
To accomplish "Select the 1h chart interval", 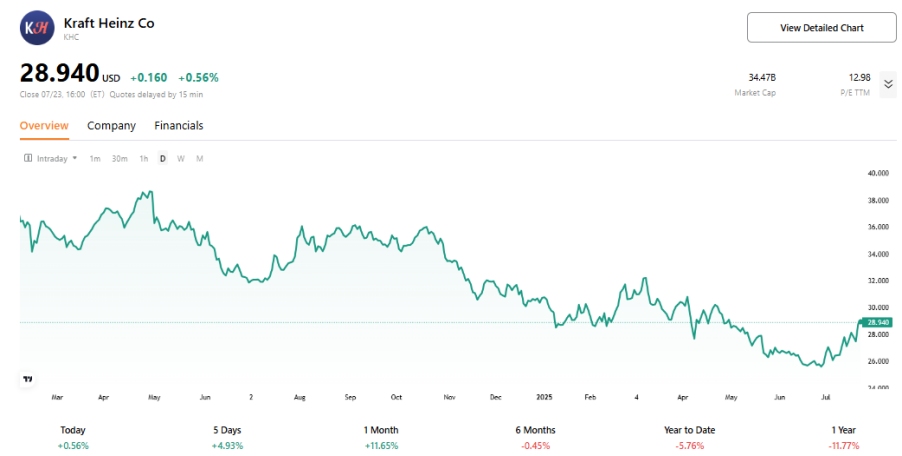I will [144, 159].
